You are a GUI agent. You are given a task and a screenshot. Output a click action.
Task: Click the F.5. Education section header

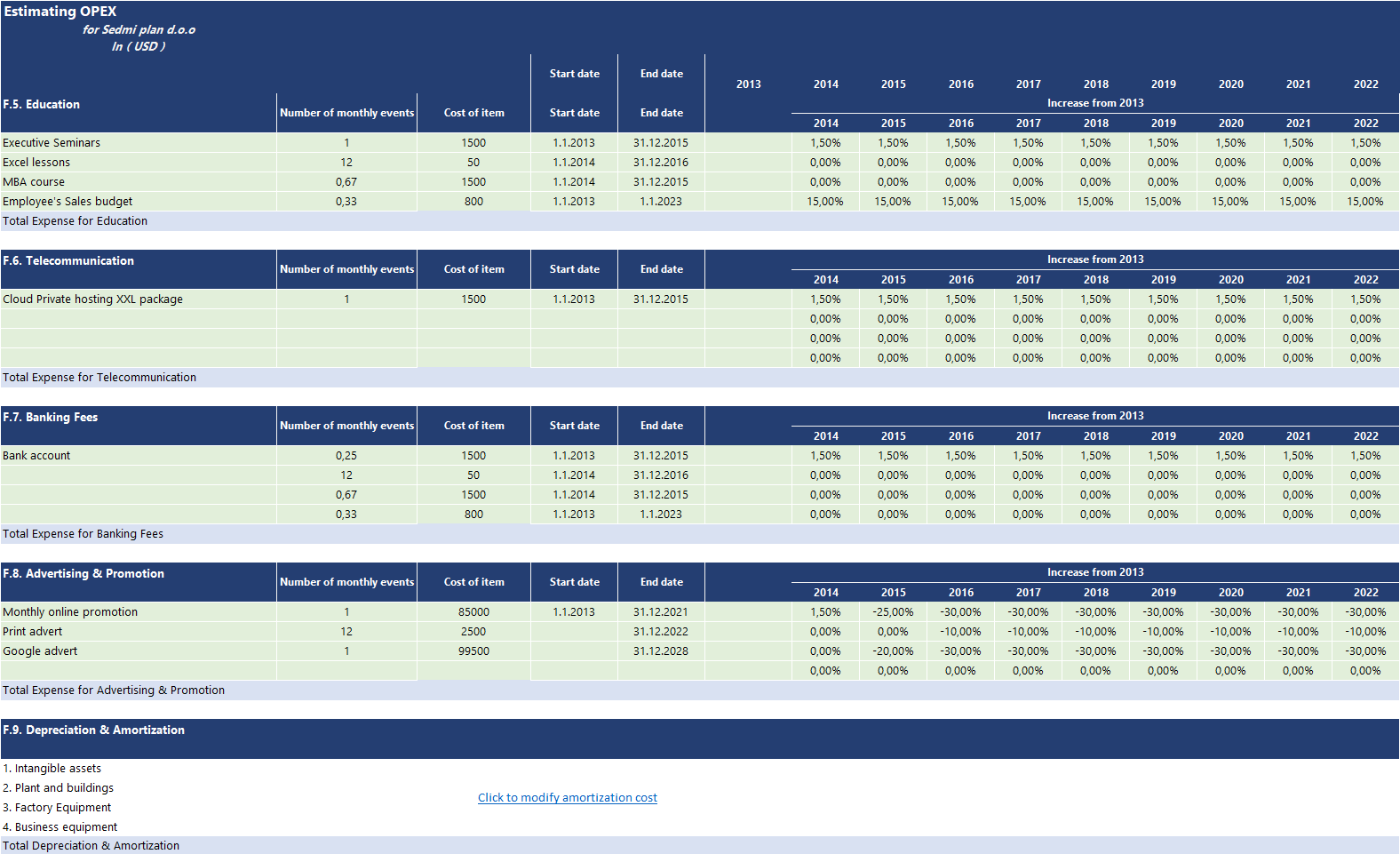point(42,105)
